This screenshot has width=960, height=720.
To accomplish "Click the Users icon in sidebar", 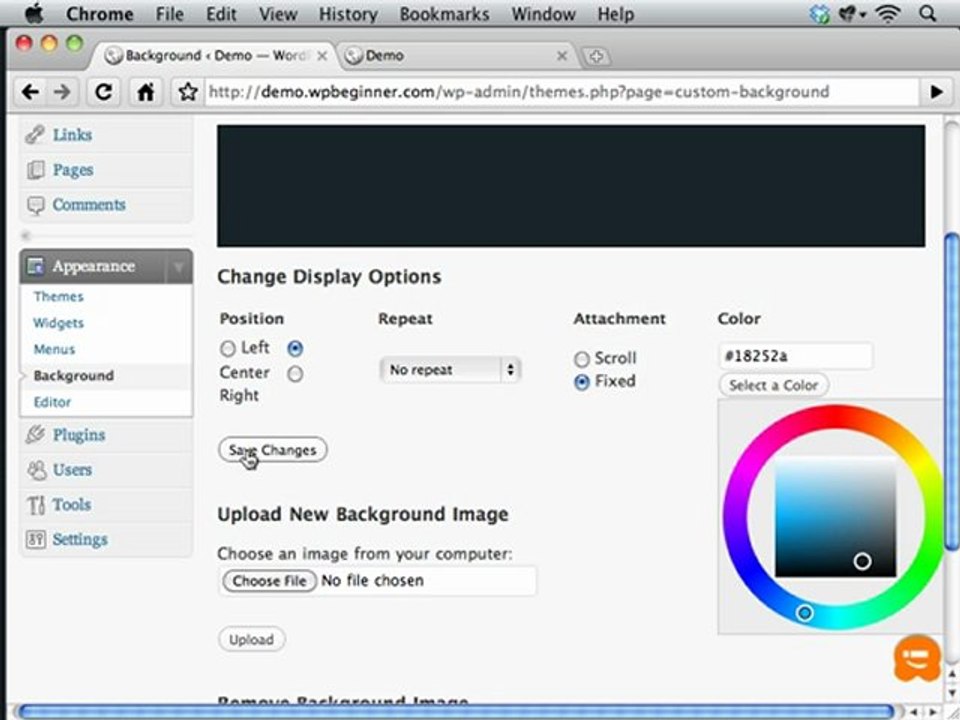I will click(37, 470).
